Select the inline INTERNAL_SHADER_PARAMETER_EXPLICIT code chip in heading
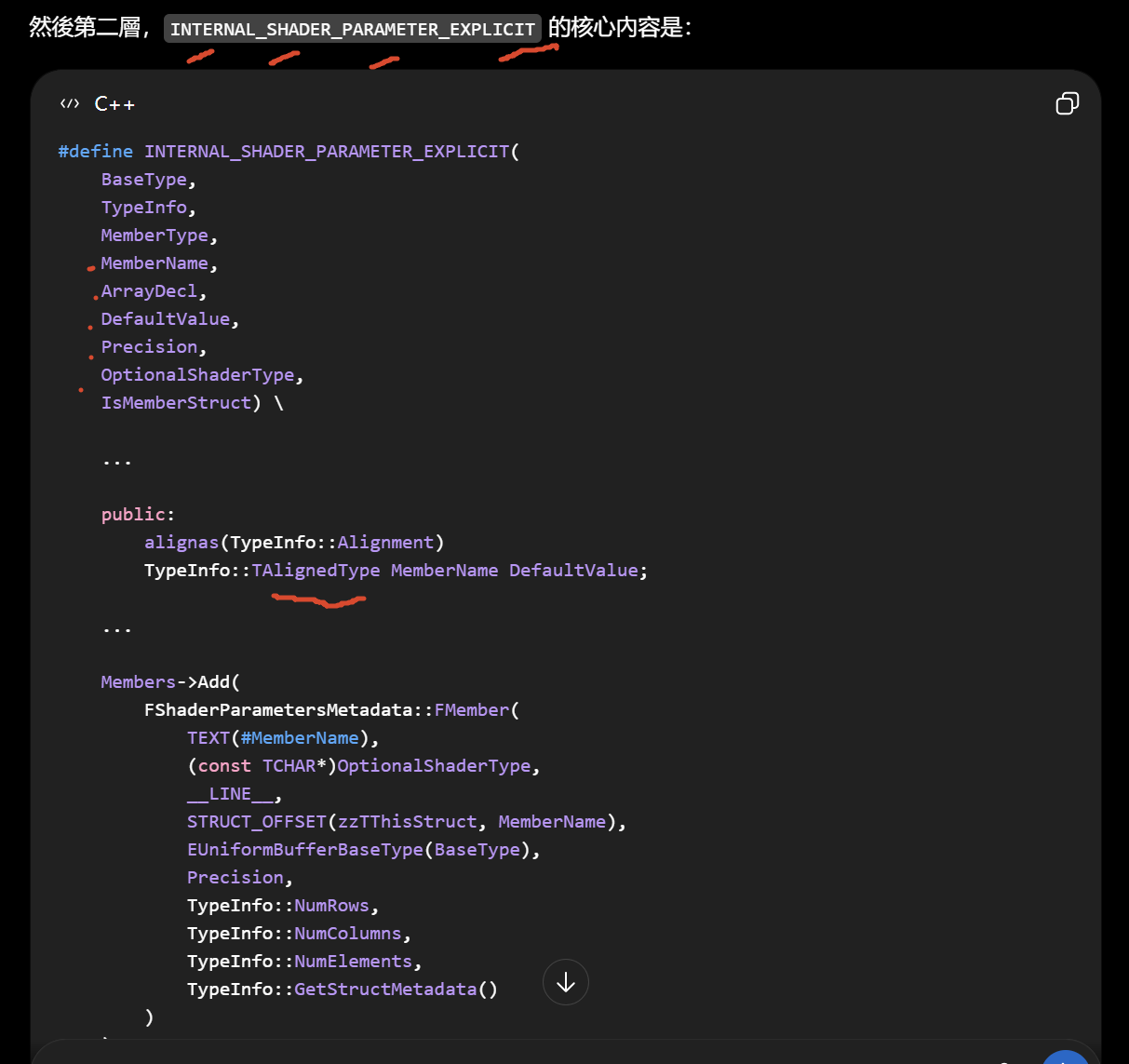This screenshot has height=1064, width=1129. coord(353,29)
